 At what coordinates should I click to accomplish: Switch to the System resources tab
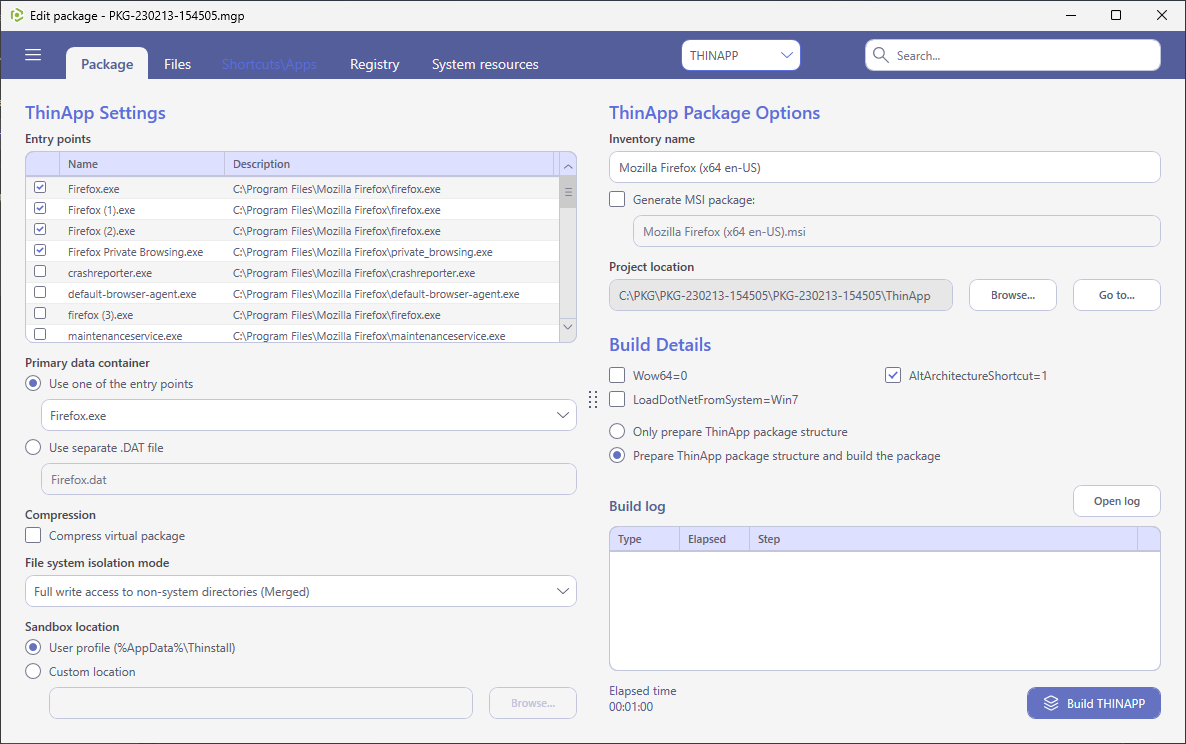tap(485, 64)
